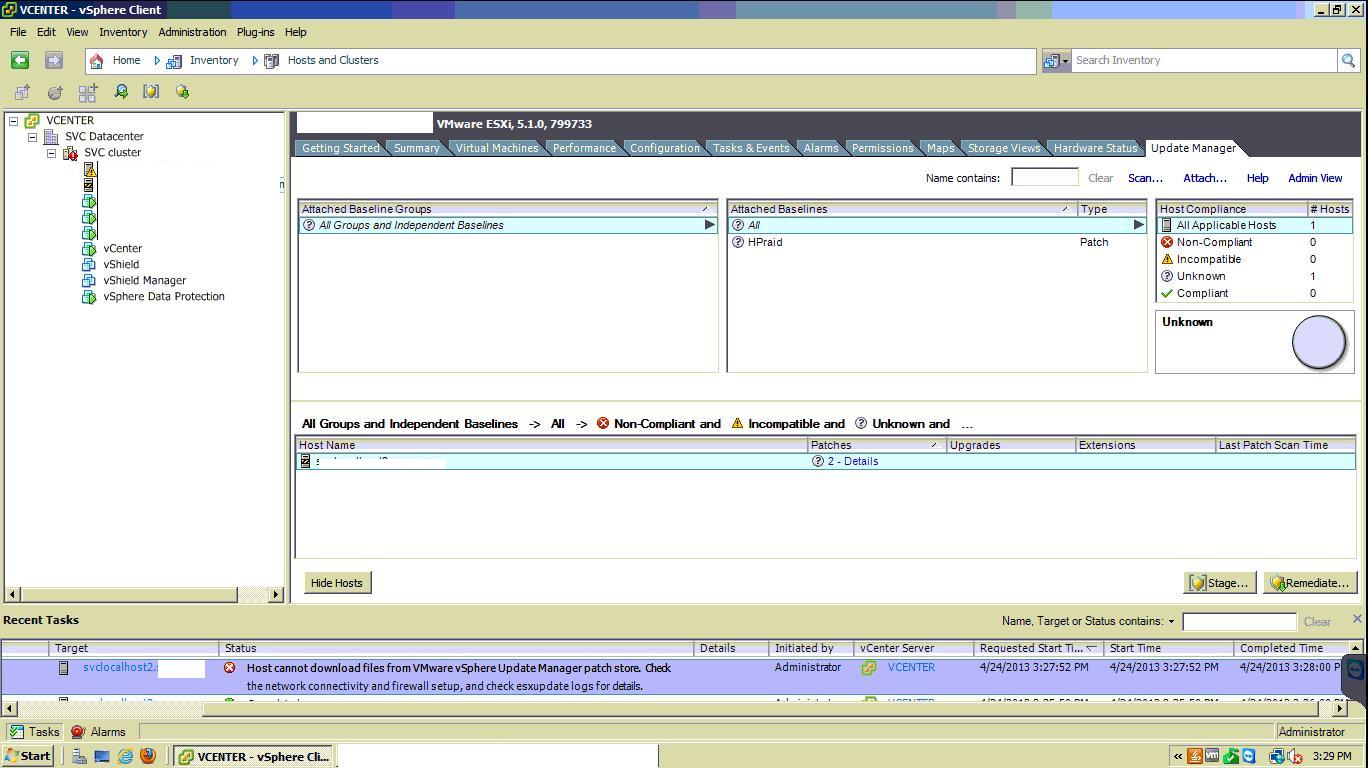Viewport: 1368px width, 768px height.
Task: Open the Windows Start menu
Action: click(28, 756)
